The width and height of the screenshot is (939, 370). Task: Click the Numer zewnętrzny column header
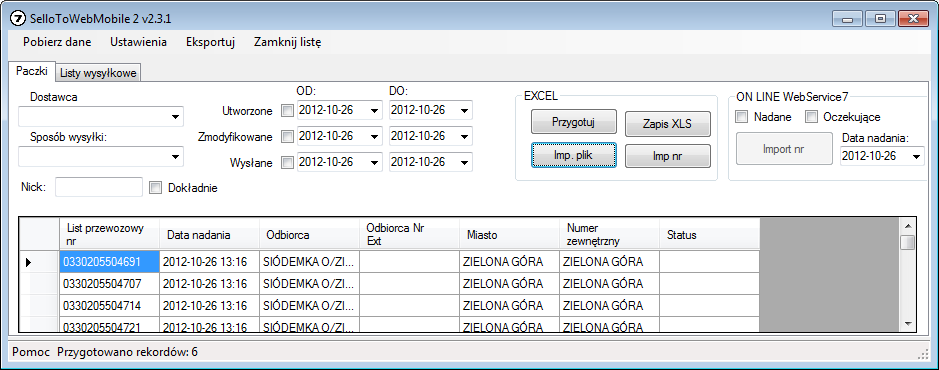click(x=610, y=235)
